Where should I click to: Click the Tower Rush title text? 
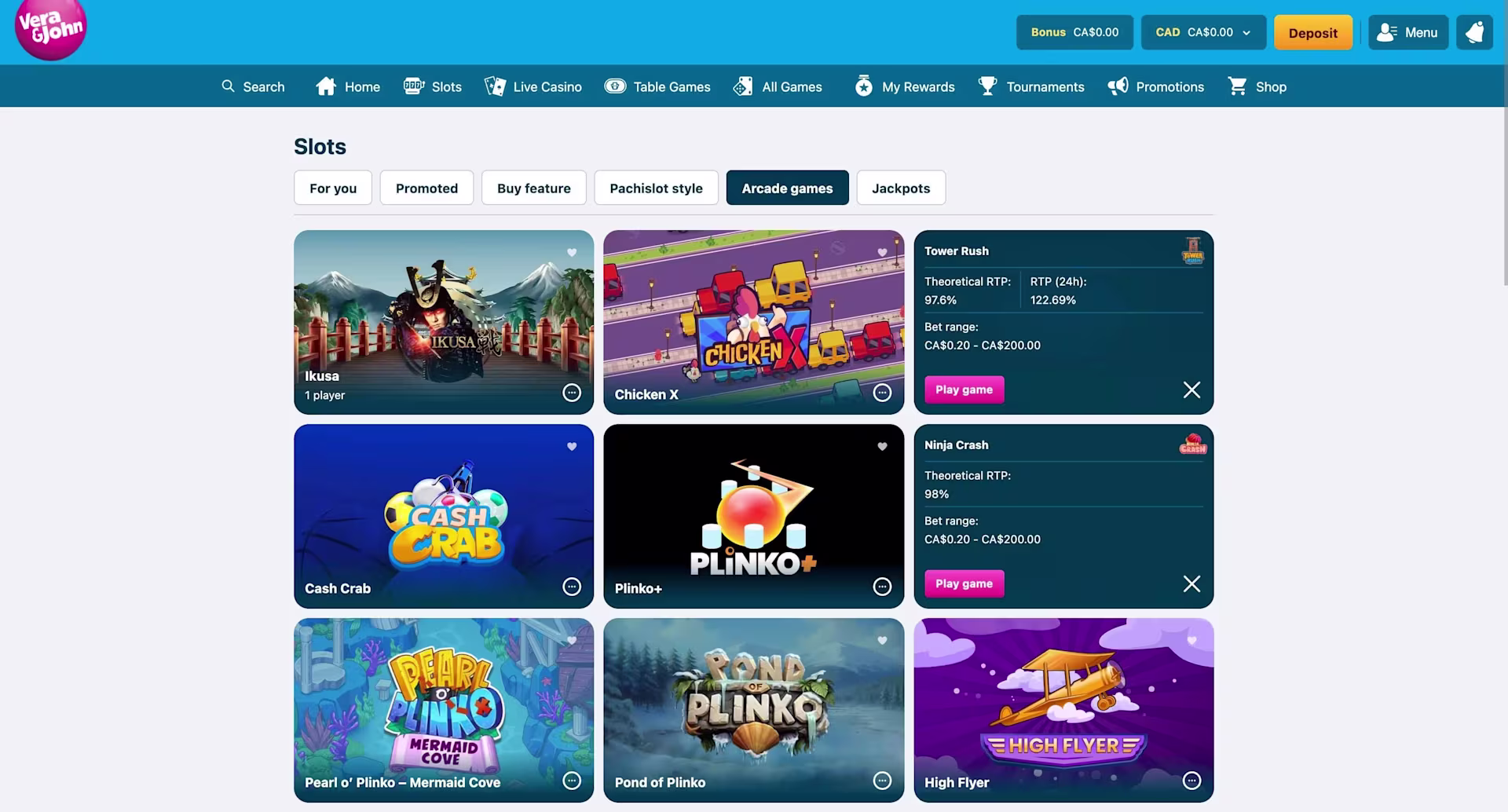click(957, 251)
